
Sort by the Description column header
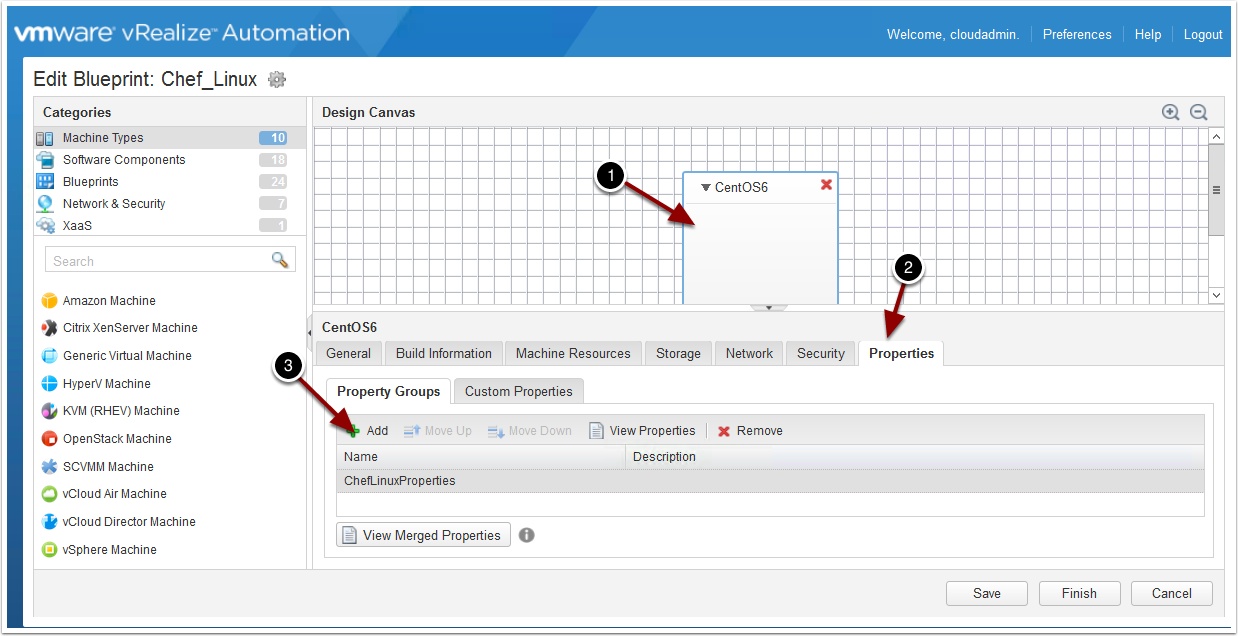coord(915,457)
